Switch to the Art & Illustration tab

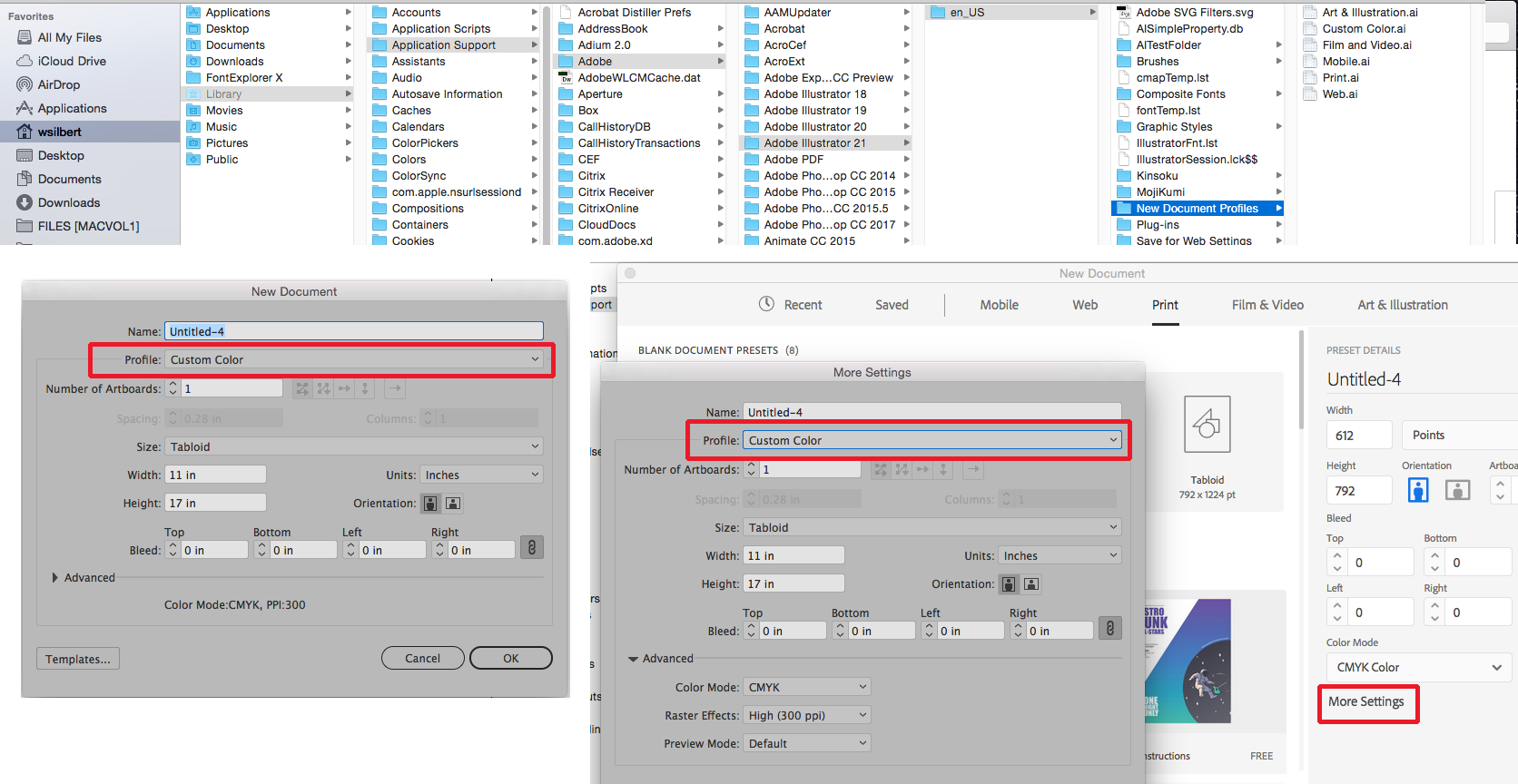[1403, 305]
